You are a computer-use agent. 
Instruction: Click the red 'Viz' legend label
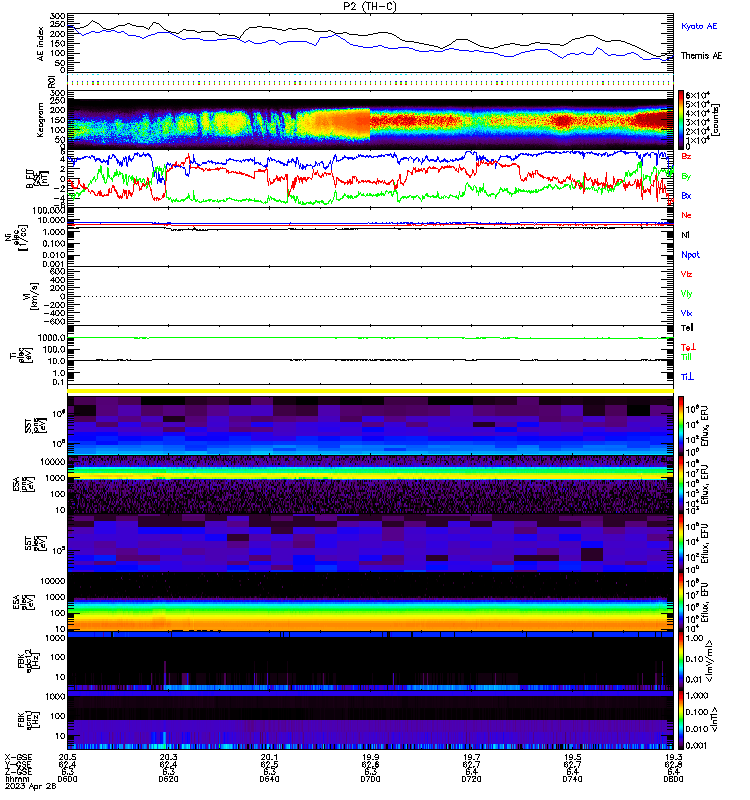pos(686,274)
